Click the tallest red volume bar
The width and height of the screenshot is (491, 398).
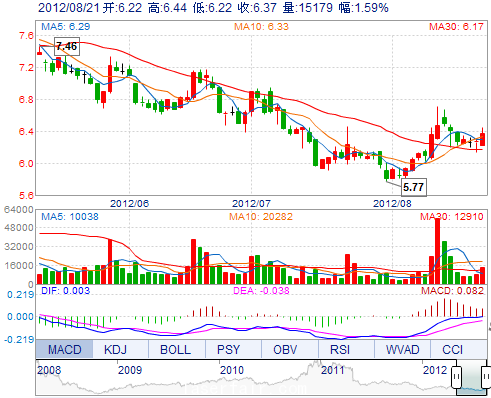tap(437, 251)
